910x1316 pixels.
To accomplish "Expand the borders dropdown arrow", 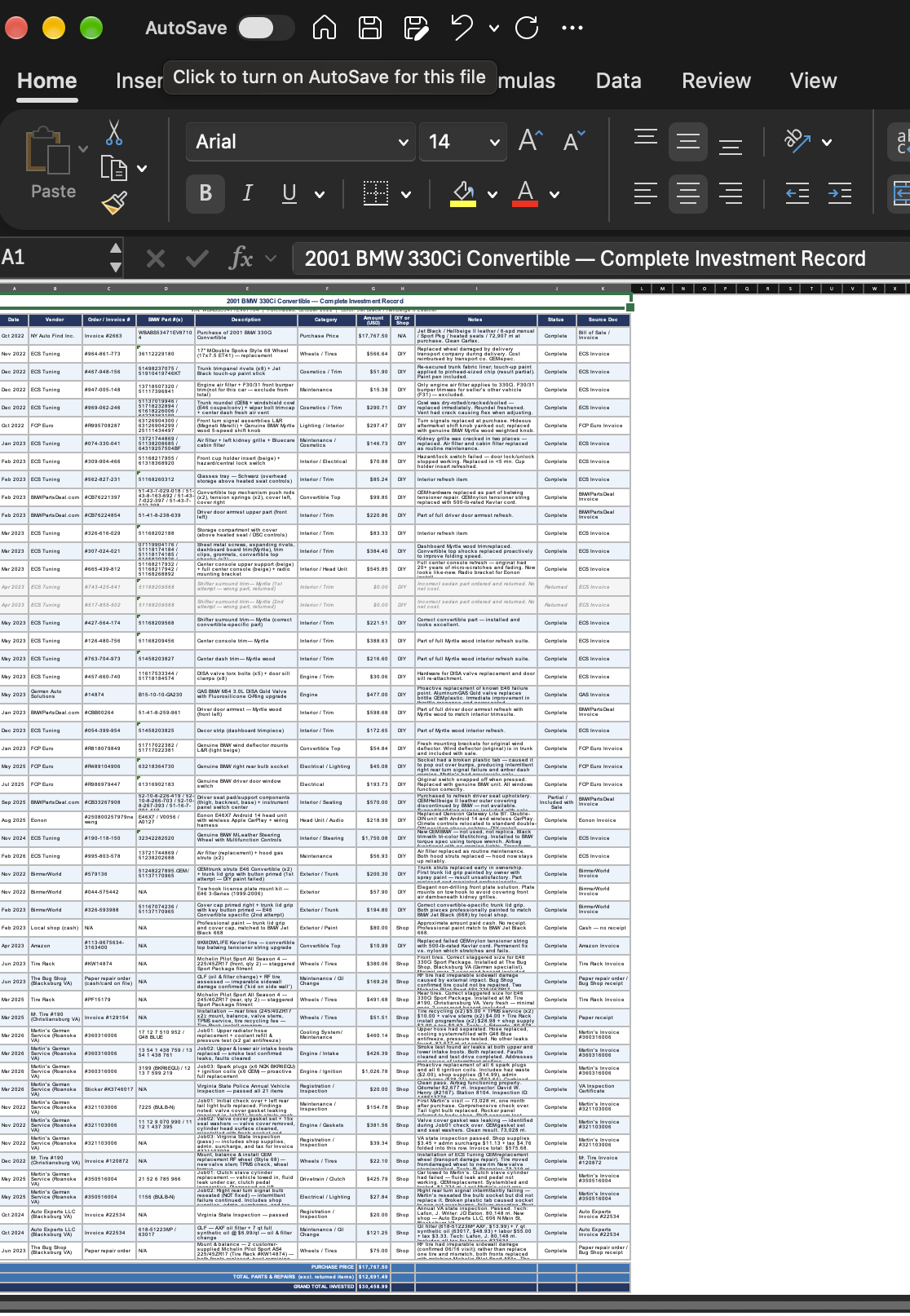I will pos(406,194).
